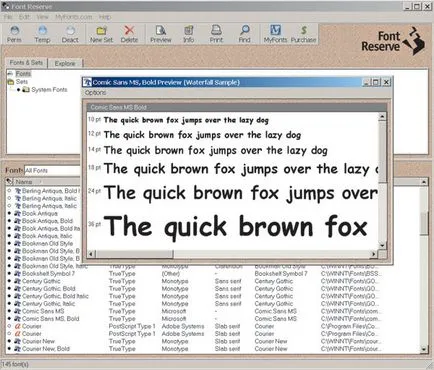Open the Help menu
Screen dimensions: 434x370
click(x=105, y=17)
